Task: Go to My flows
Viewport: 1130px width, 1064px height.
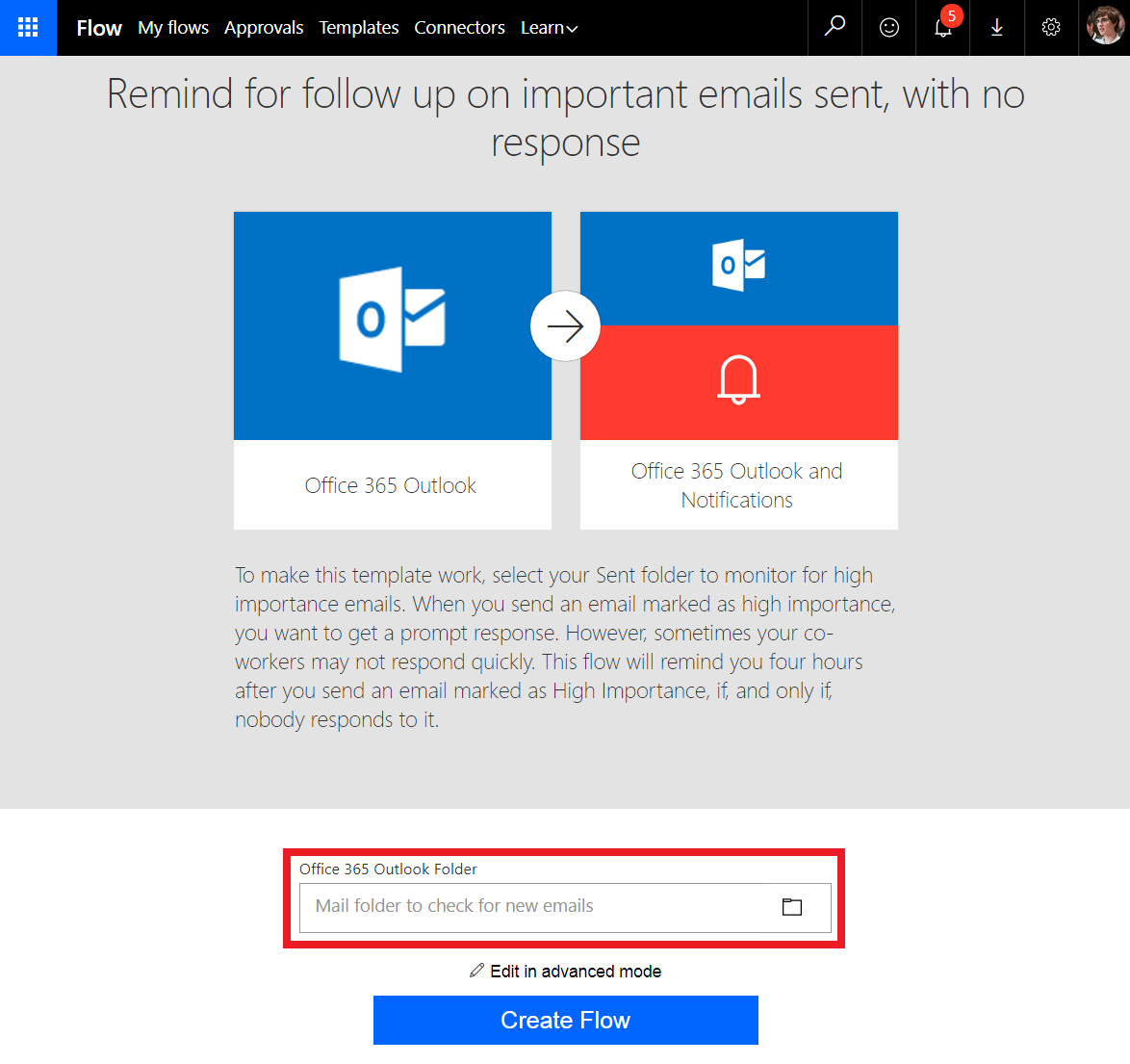Action: 173,28
